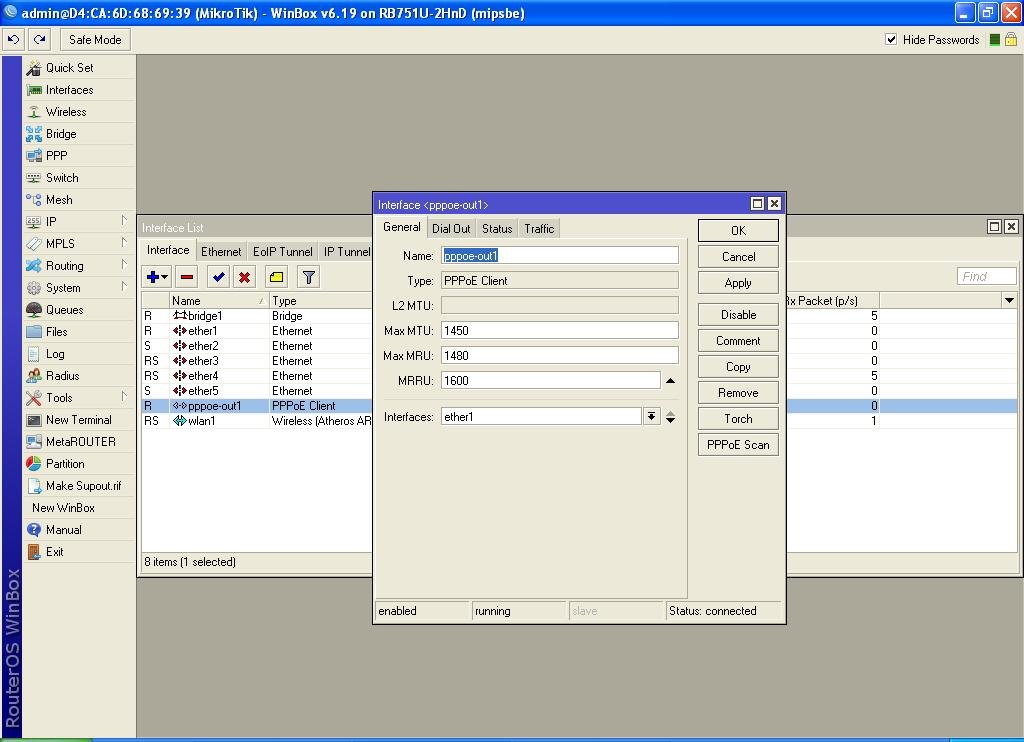Open the Bridge section

79,134
